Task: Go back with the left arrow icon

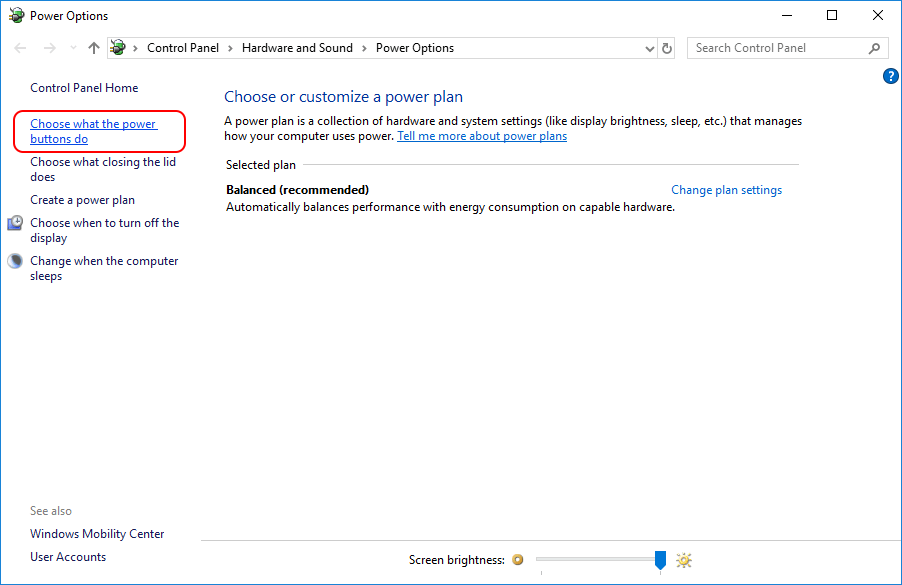Action: click(20, 48)
